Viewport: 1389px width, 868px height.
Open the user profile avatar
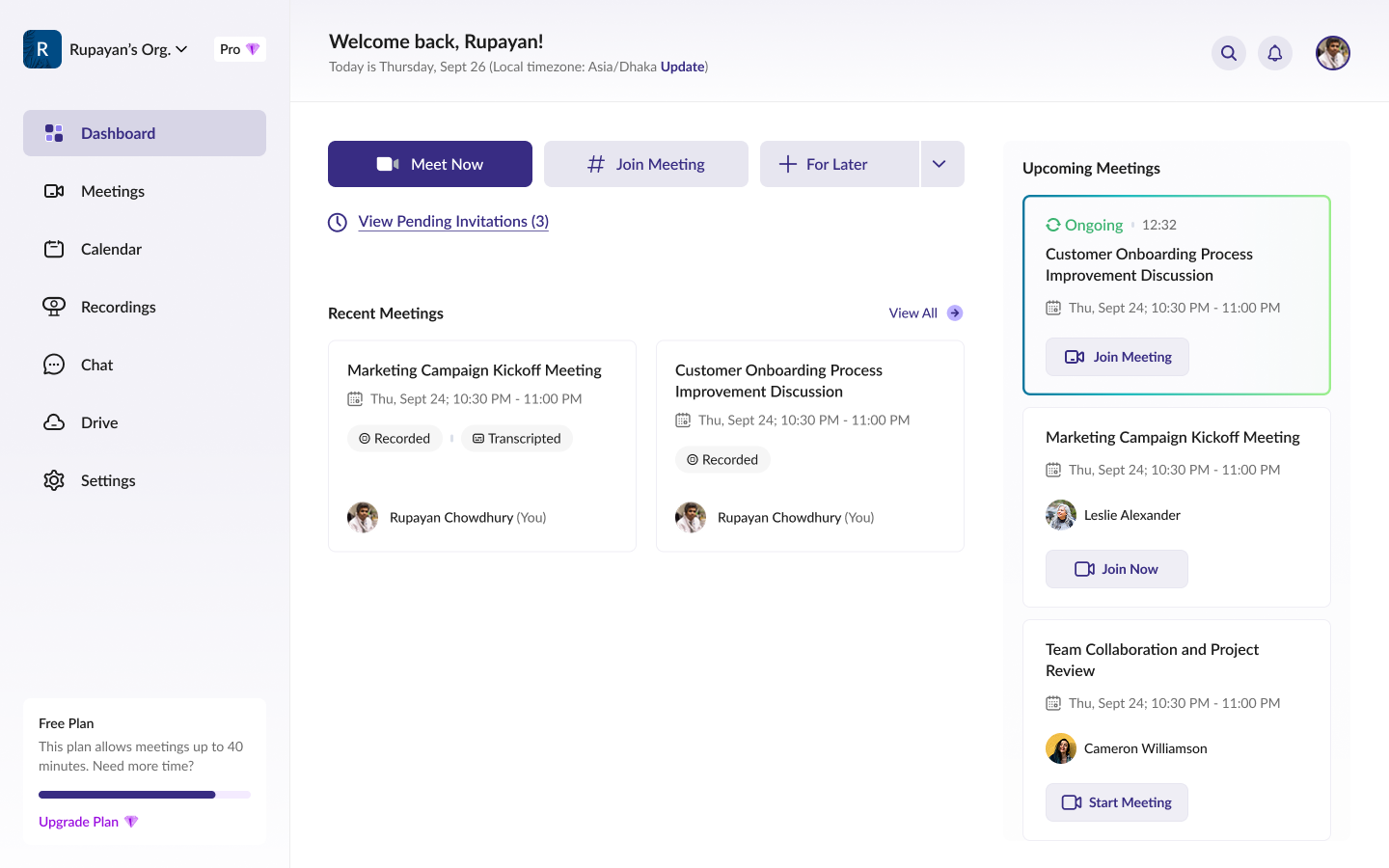click(1333, 53)
